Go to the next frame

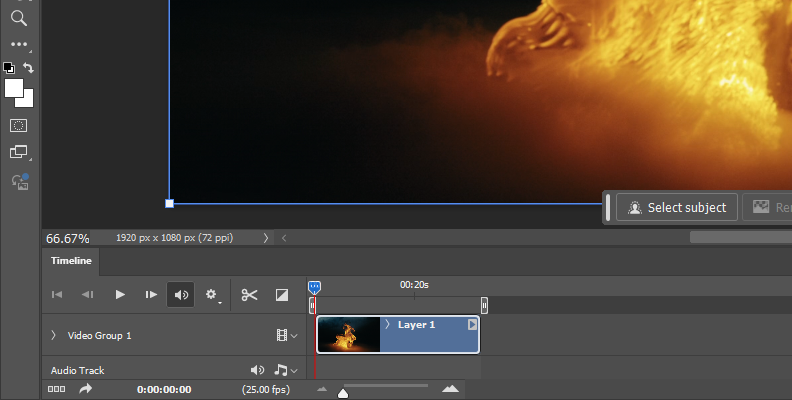coord(151,294)
